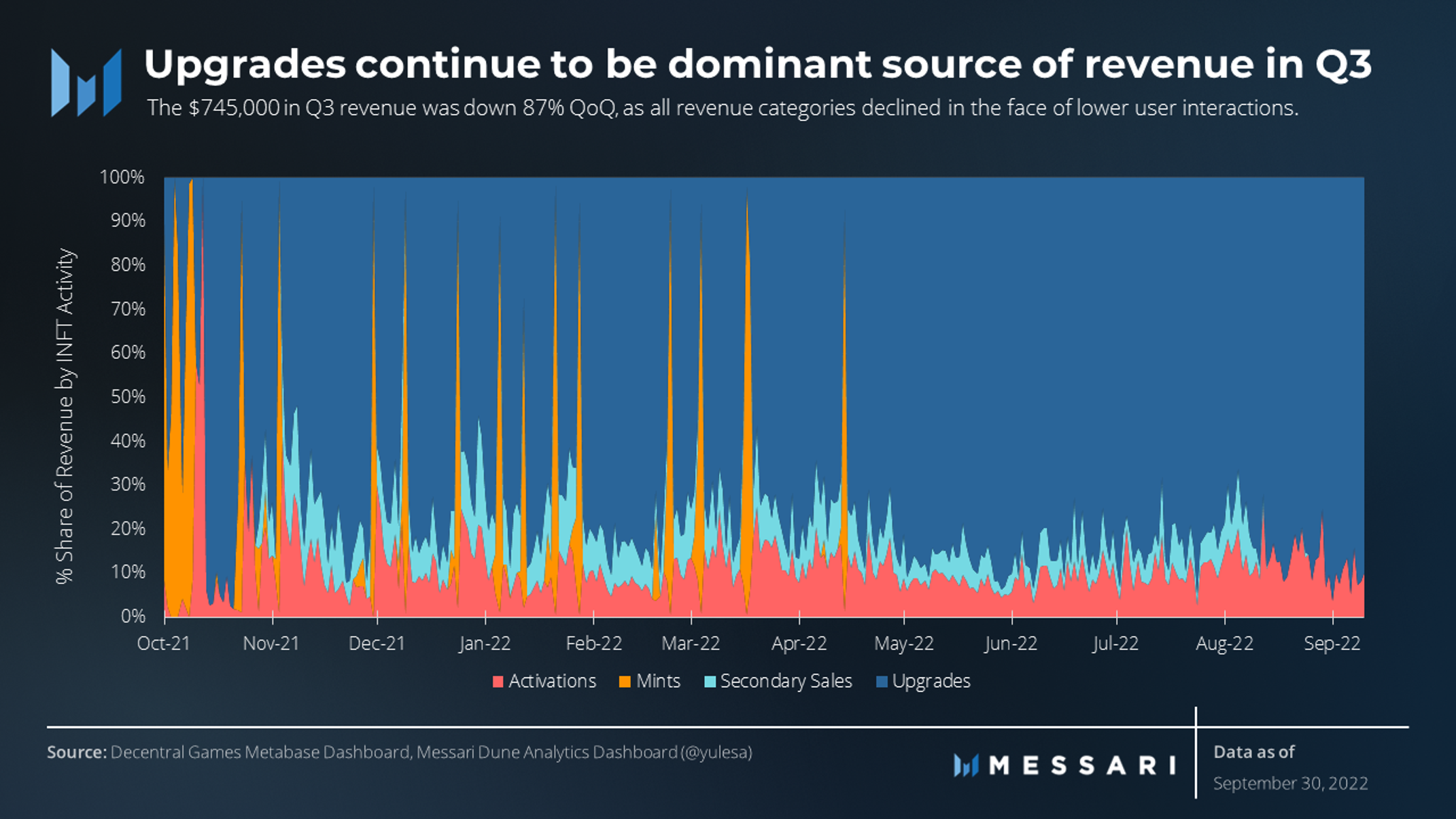Click the Messari logo icon at top left
Screen dimensions: 1456x819
86,83
